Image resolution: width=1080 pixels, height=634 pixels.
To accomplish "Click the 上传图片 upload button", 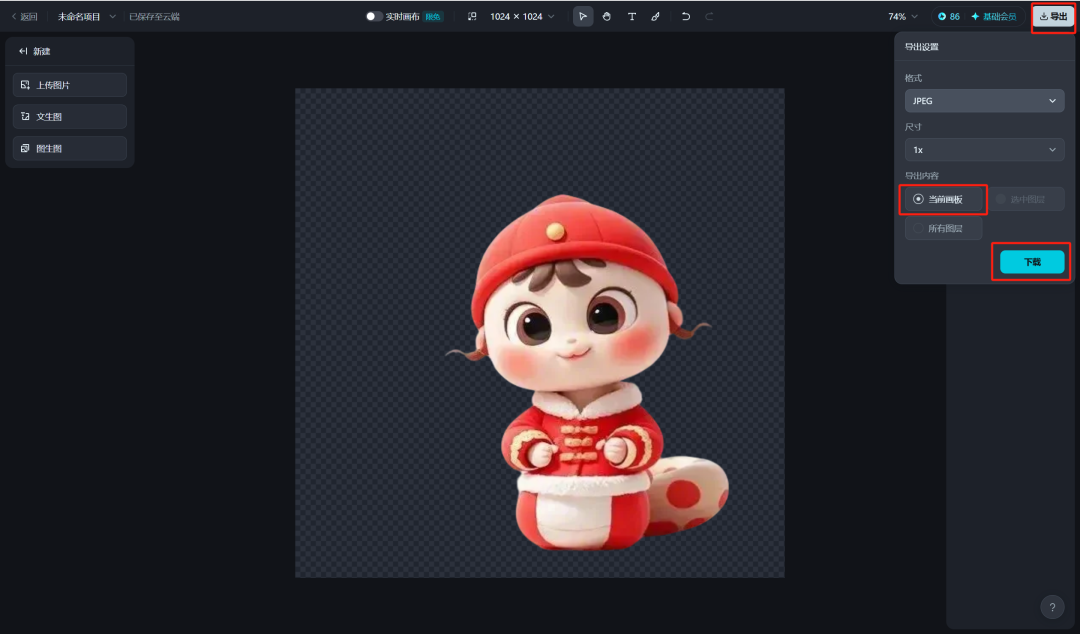I will coord(68,84).
